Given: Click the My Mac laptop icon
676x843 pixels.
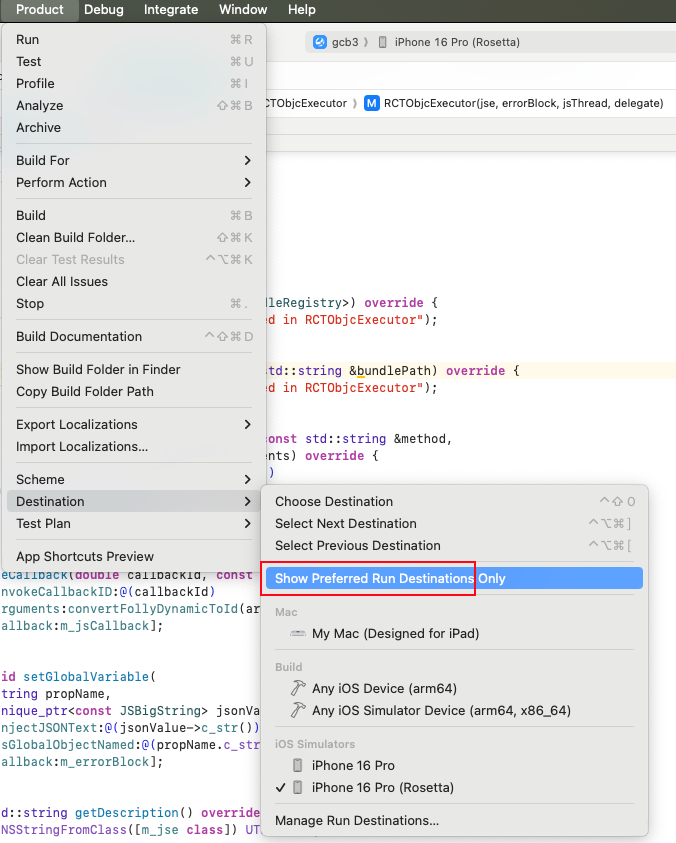Looking at the screenshot, I should tap(297, 634).
